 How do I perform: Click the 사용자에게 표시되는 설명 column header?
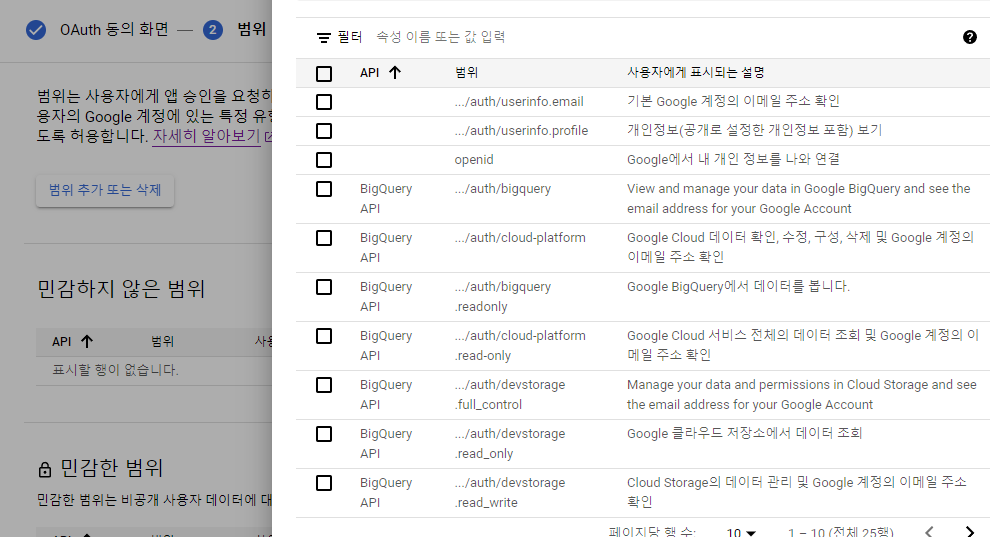(696, 73)
